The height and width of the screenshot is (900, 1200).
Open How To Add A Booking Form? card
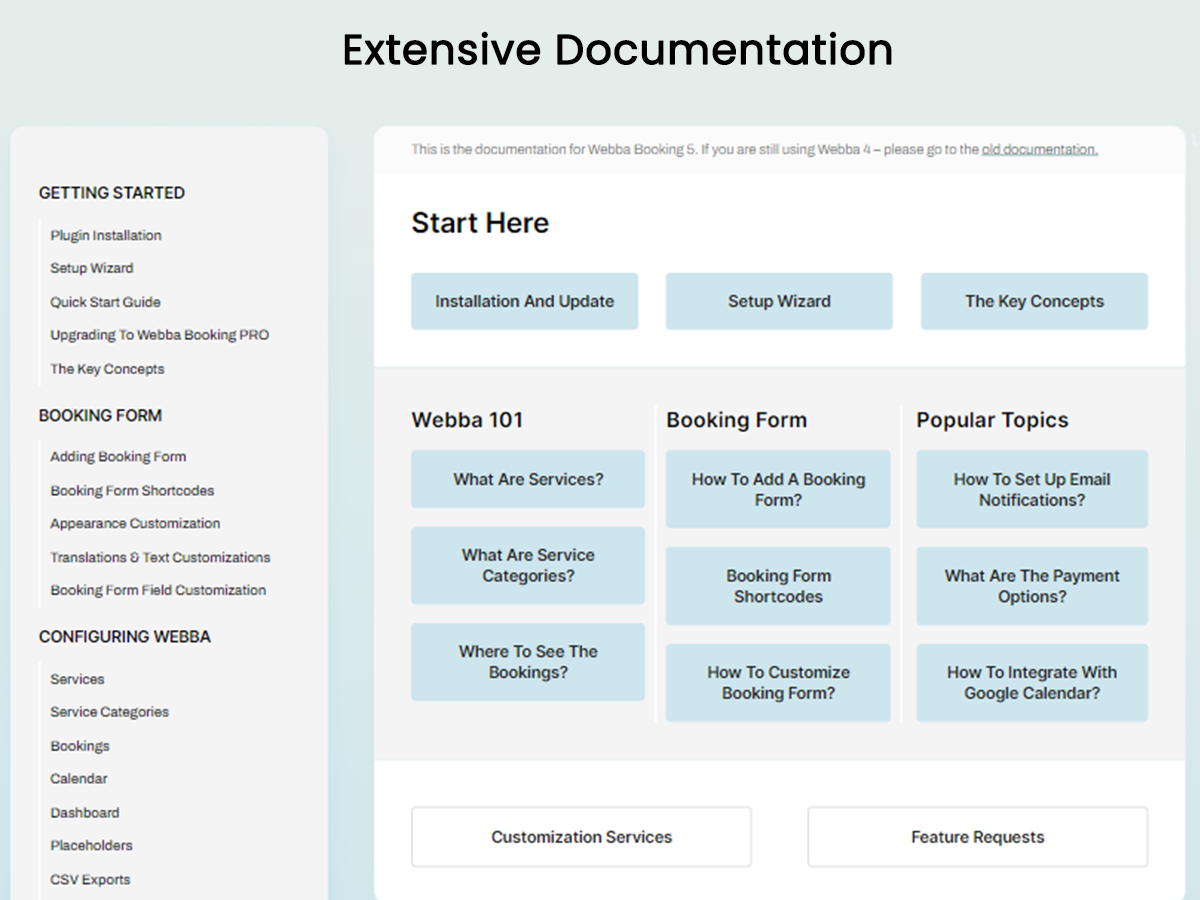778,489
